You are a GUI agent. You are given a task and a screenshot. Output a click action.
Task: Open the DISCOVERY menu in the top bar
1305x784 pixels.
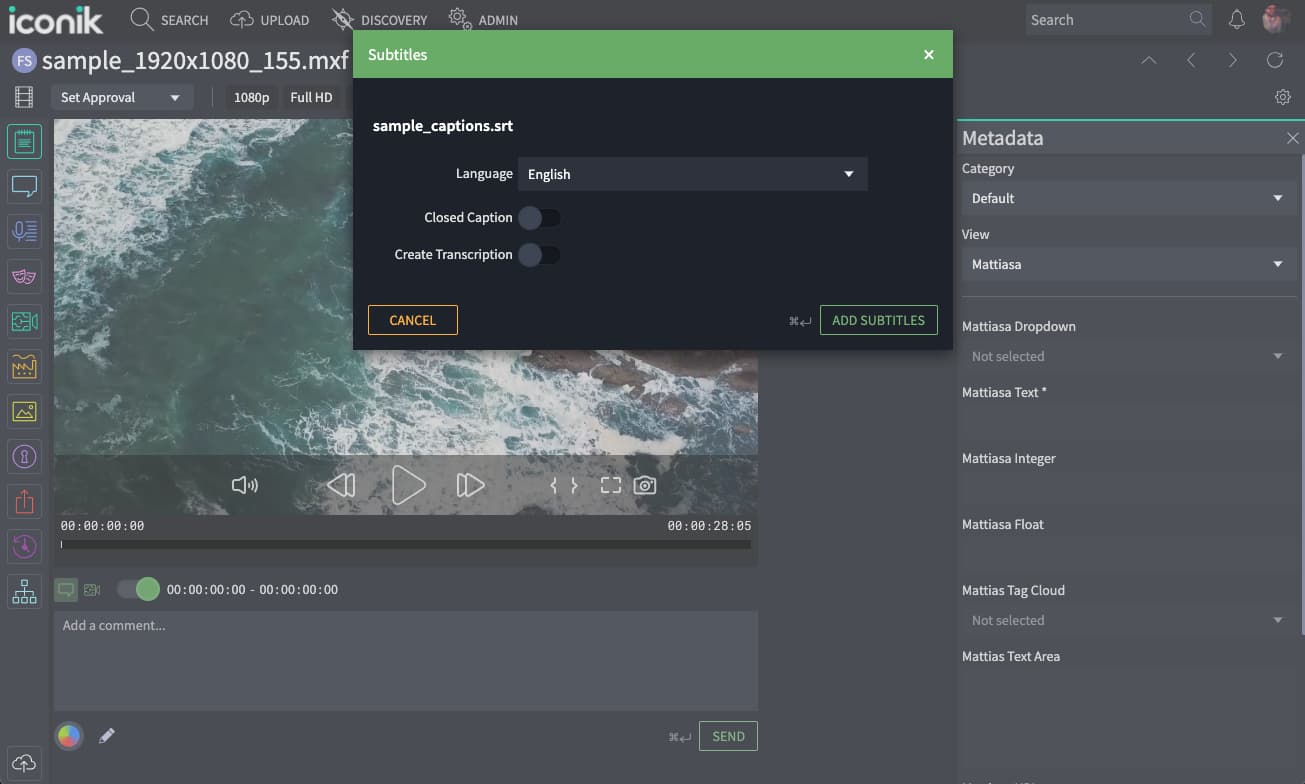(379, 19)
